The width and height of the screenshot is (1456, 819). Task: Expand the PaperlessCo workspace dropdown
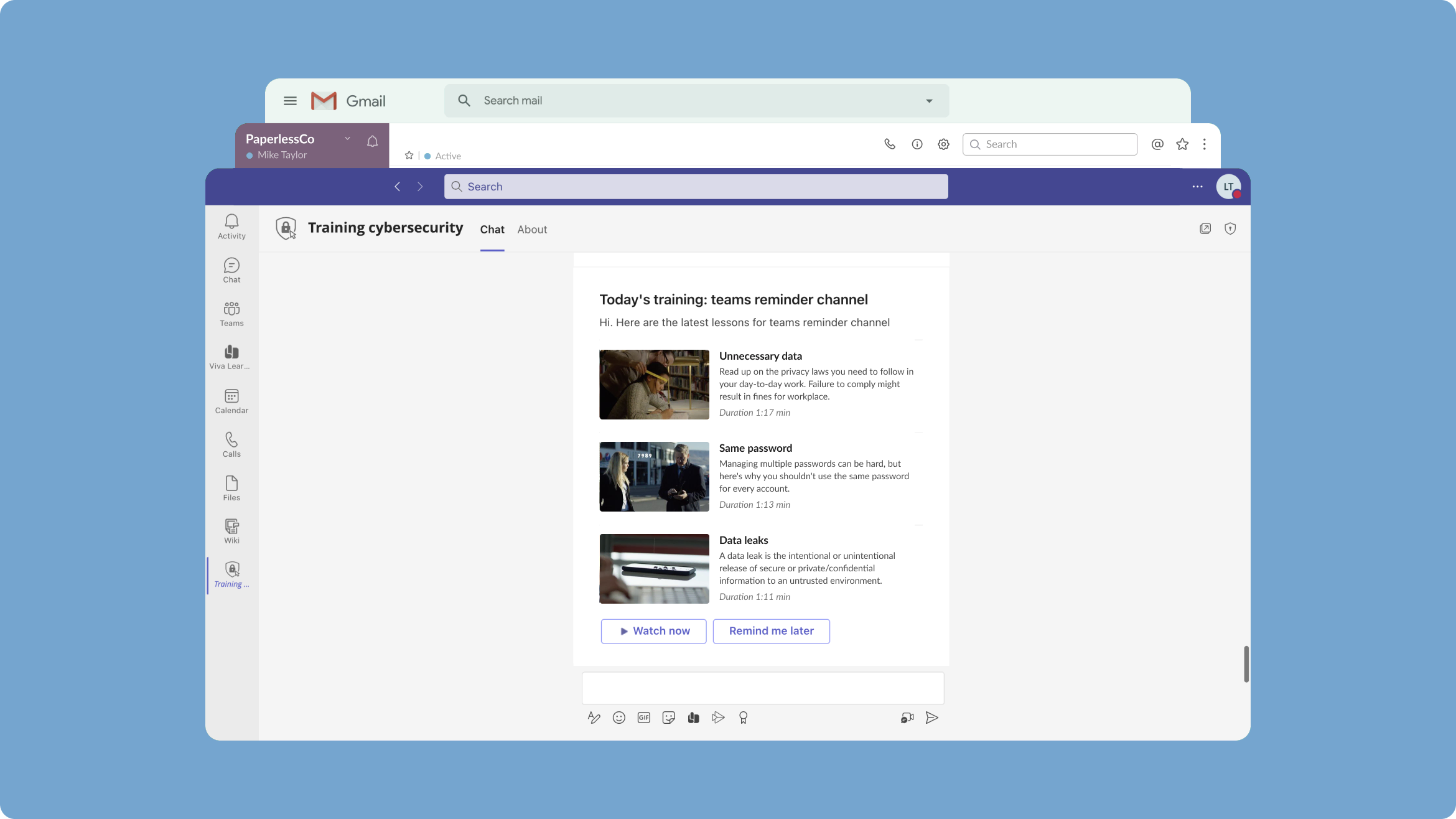point(347,138)
